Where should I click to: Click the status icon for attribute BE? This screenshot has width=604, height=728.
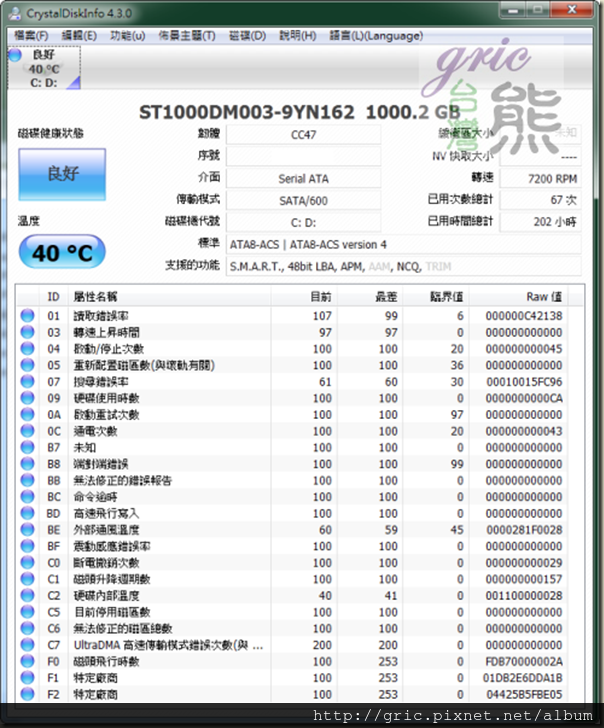27,529
